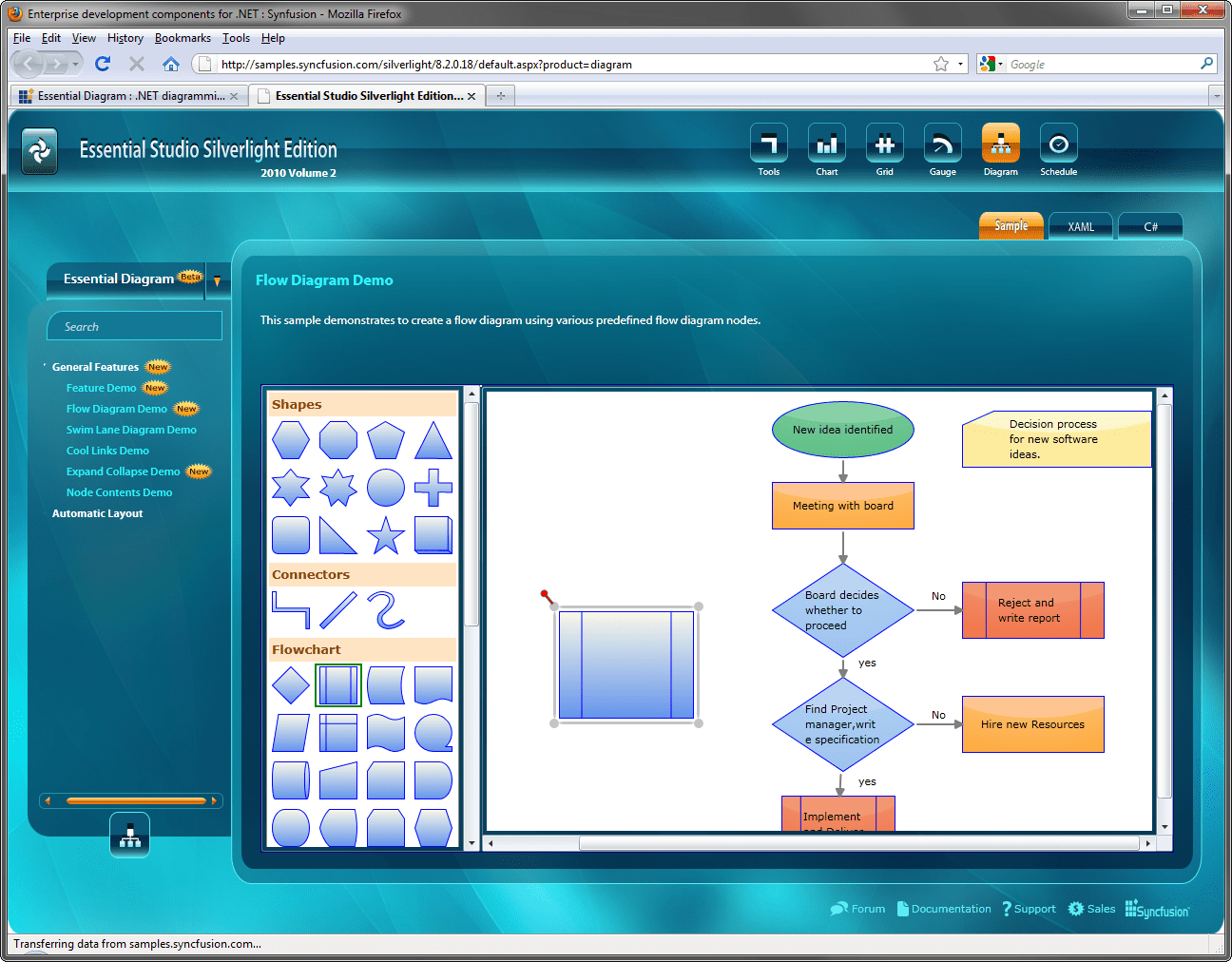
Task: Open the Chart component demos
Action: 826,147
